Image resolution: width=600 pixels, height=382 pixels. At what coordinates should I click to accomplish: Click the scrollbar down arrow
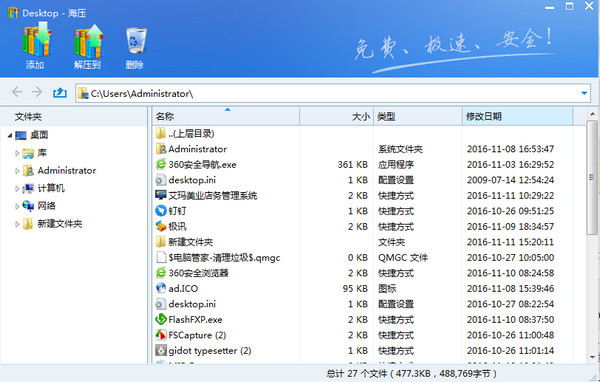(592, 357)
